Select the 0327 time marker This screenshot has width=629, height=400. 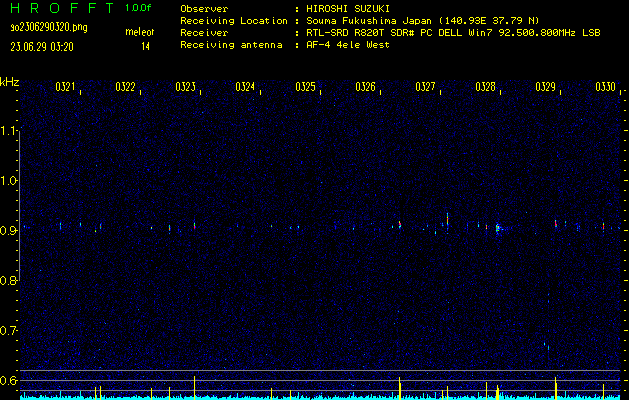pos(425,88)
